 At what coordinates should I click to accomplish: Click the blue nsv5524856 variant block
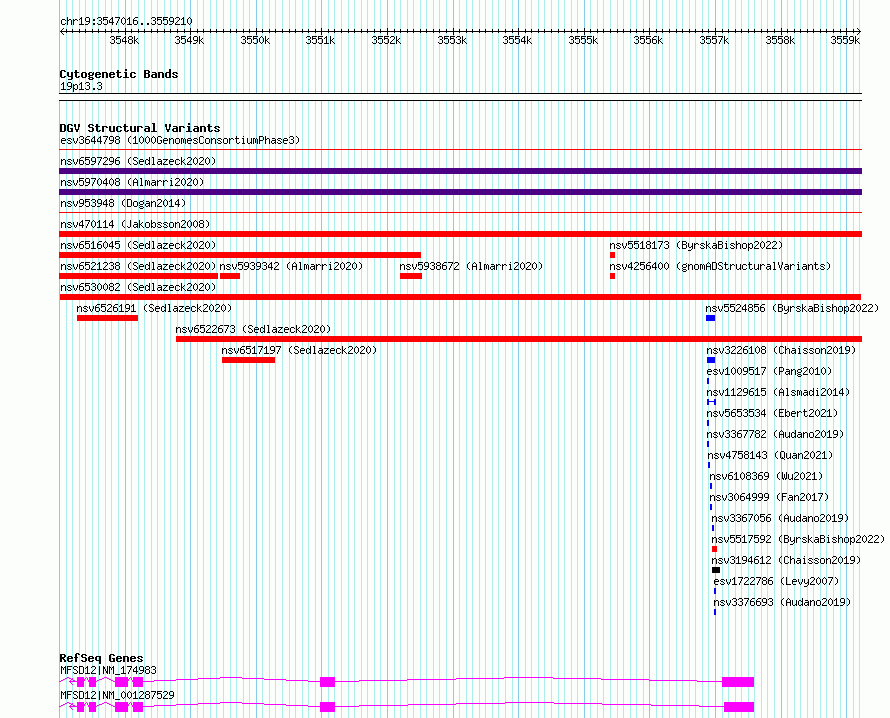711,318
